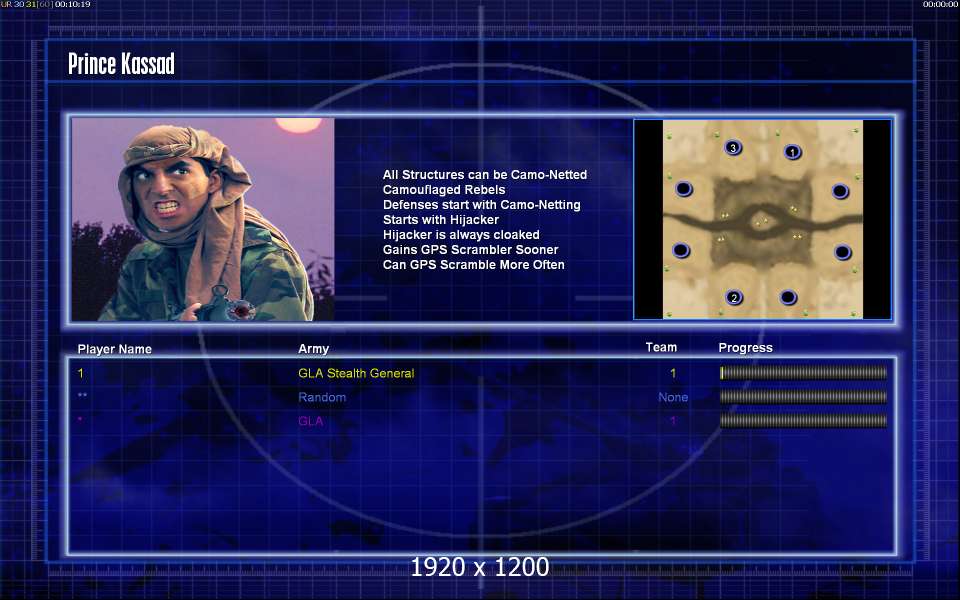Screen dimensions: 960x600
Task: Click "GLA Stealth General" army entry
Action: coord(356,373)
